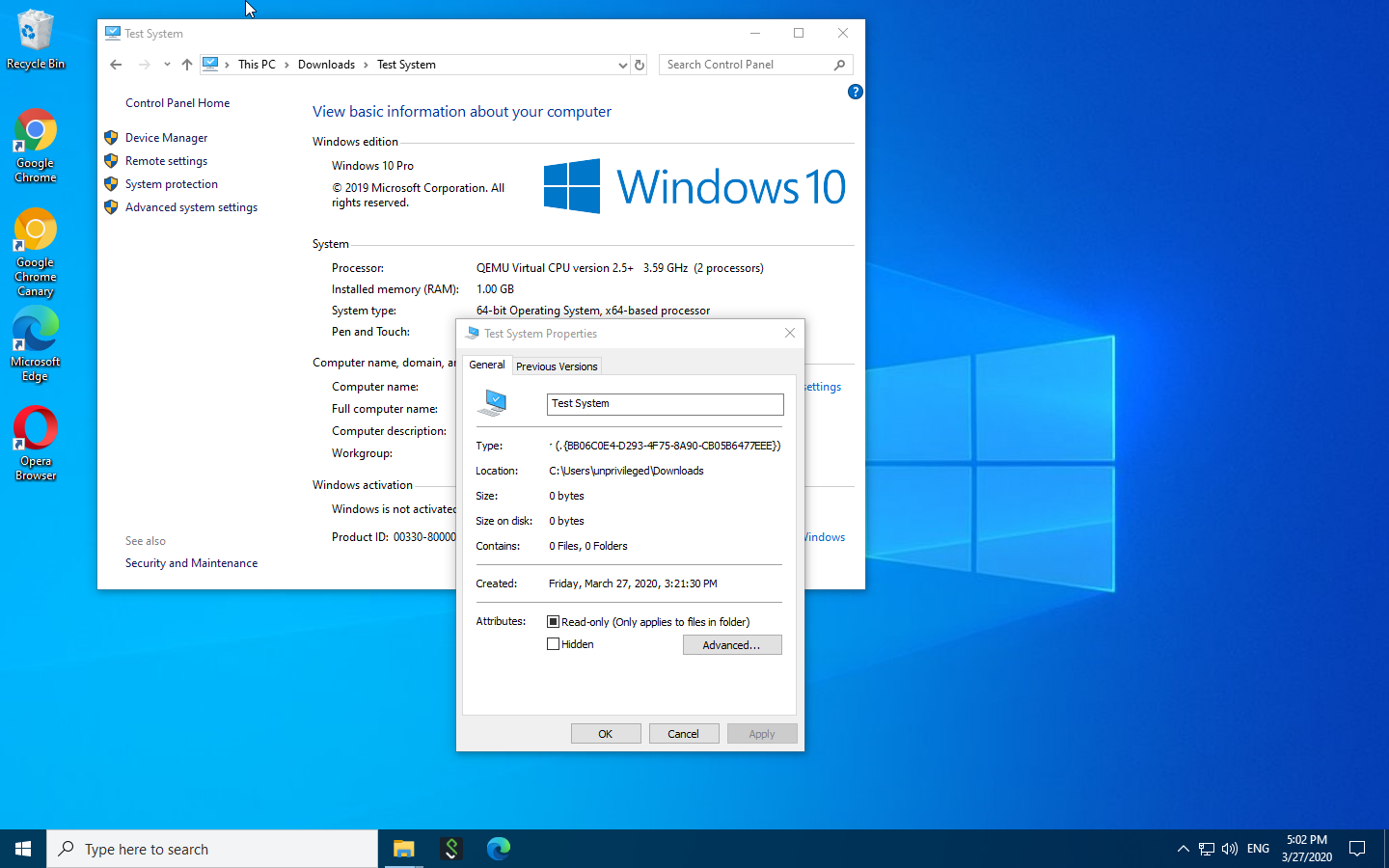The image size is (1389, 868).
Task: Open Microsoft Edge from taskbar
Action: [498, 849]
